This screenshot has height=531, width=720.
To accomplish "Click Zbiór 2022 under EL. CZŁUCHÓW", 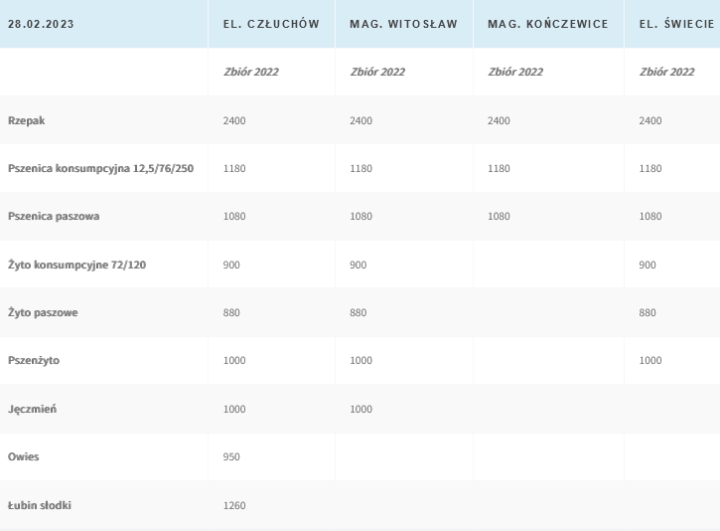I will coord(250,72).
